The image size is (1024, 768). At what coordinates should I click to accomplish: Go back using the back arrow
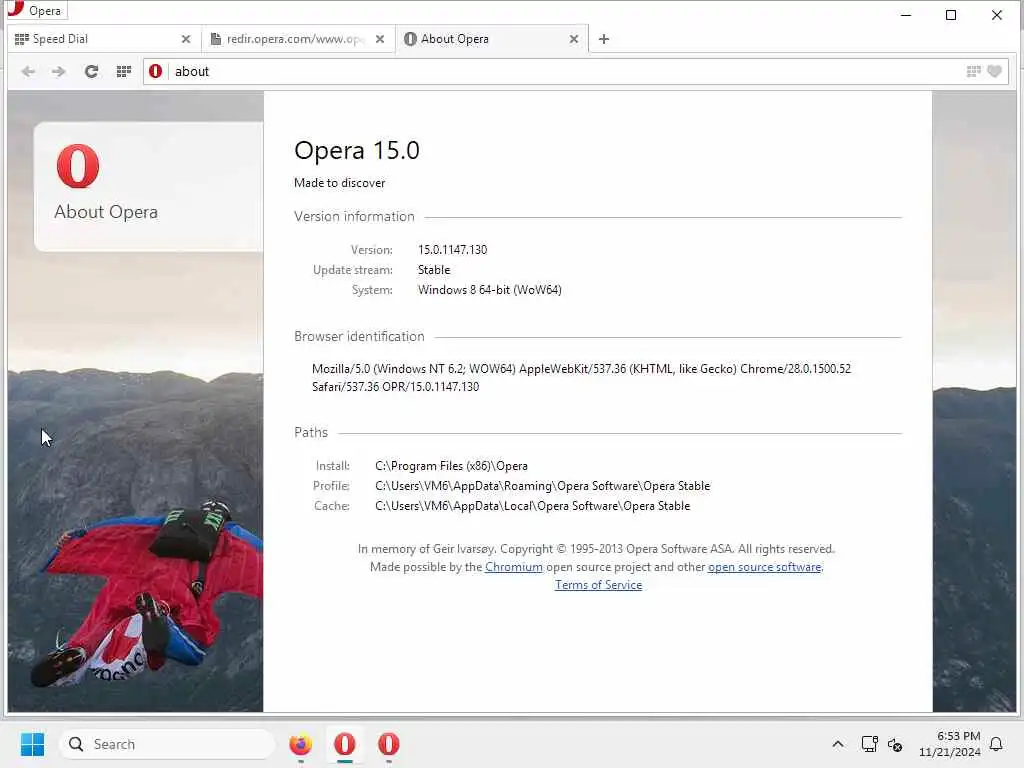coord(28,72)
